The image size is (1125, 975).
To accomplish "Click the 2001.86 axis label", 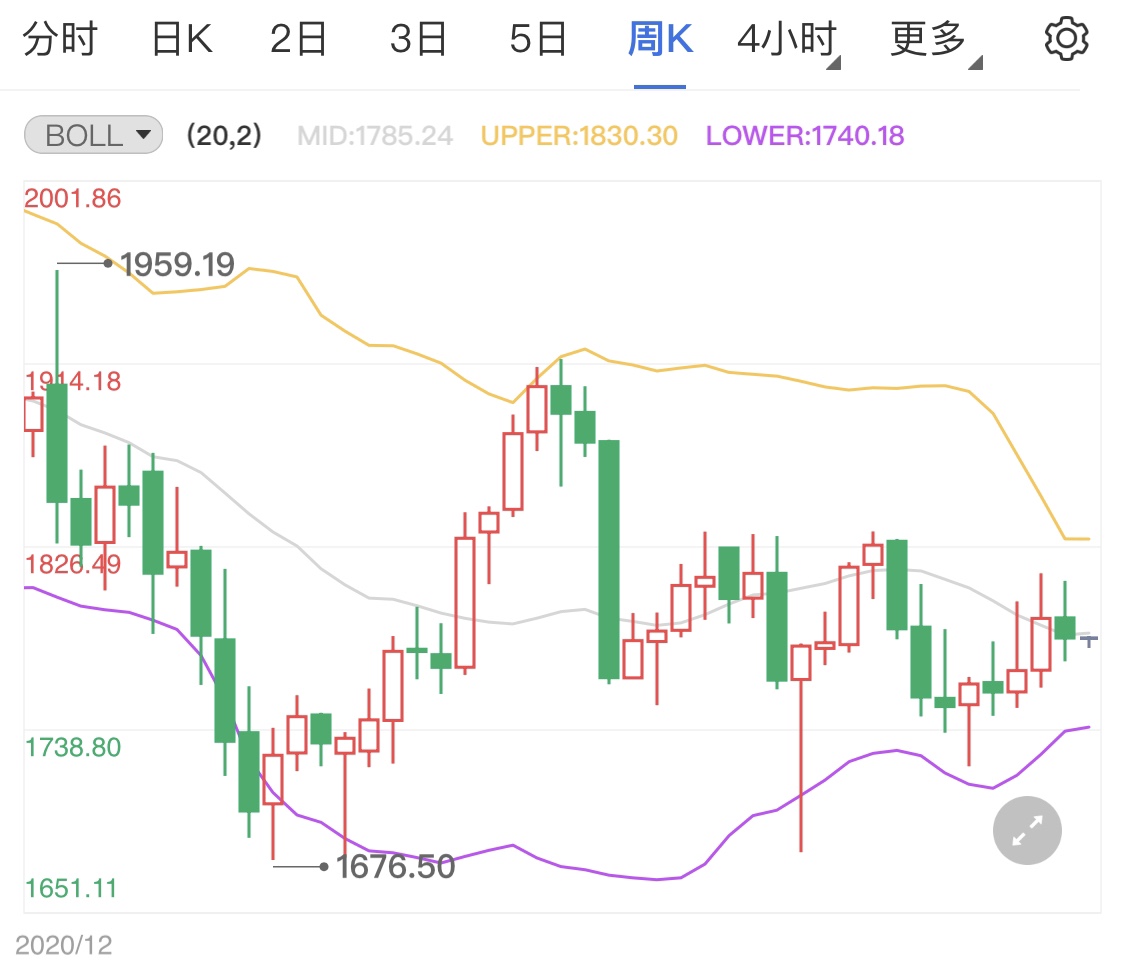I will click(72, 199).
